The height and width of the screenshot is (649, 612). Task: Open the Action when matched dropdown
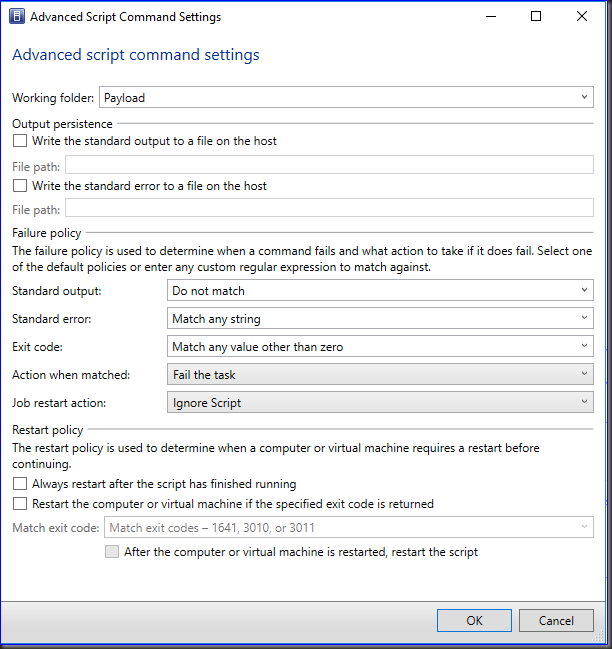[x=380, y=375]
